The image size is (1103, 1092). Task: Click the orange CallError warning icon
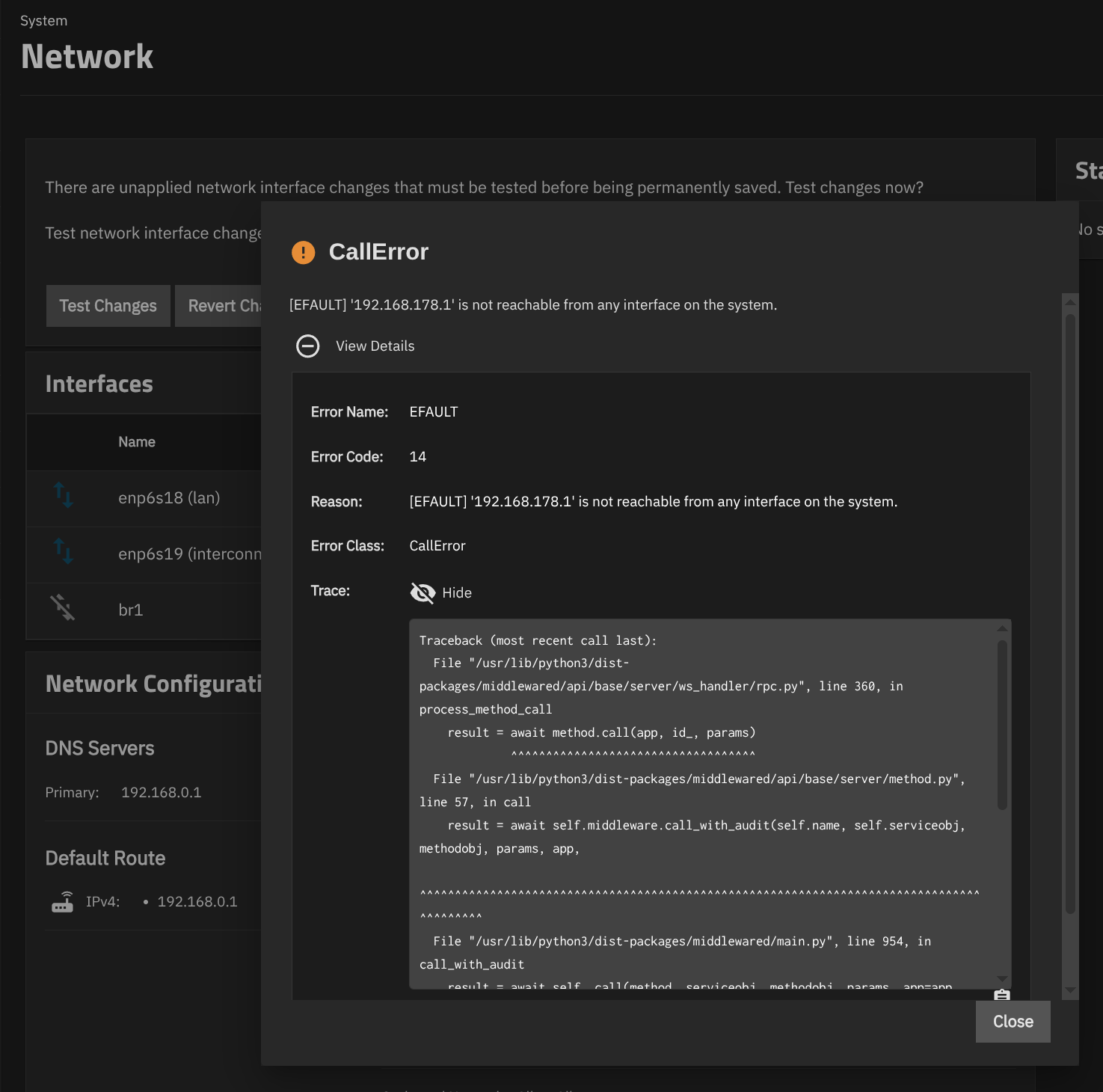tap(303, 253)
